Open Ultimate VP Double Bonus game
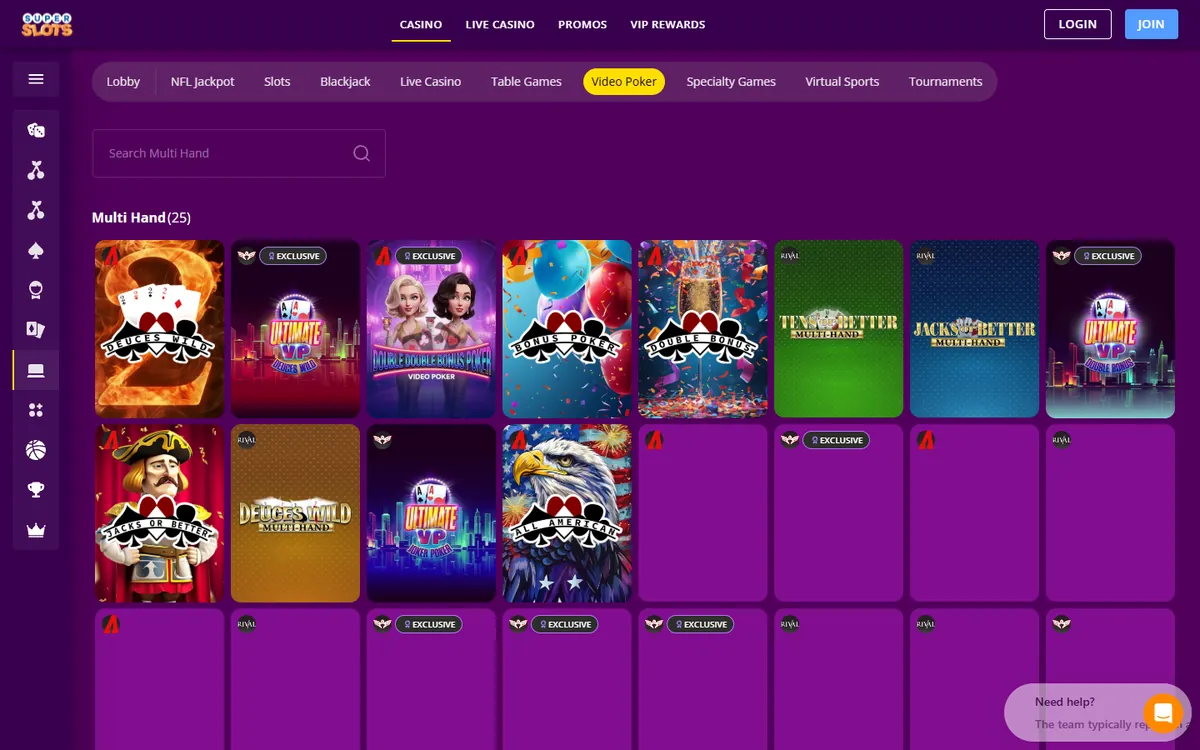 pyautogui.click(x=1110, y=329)
